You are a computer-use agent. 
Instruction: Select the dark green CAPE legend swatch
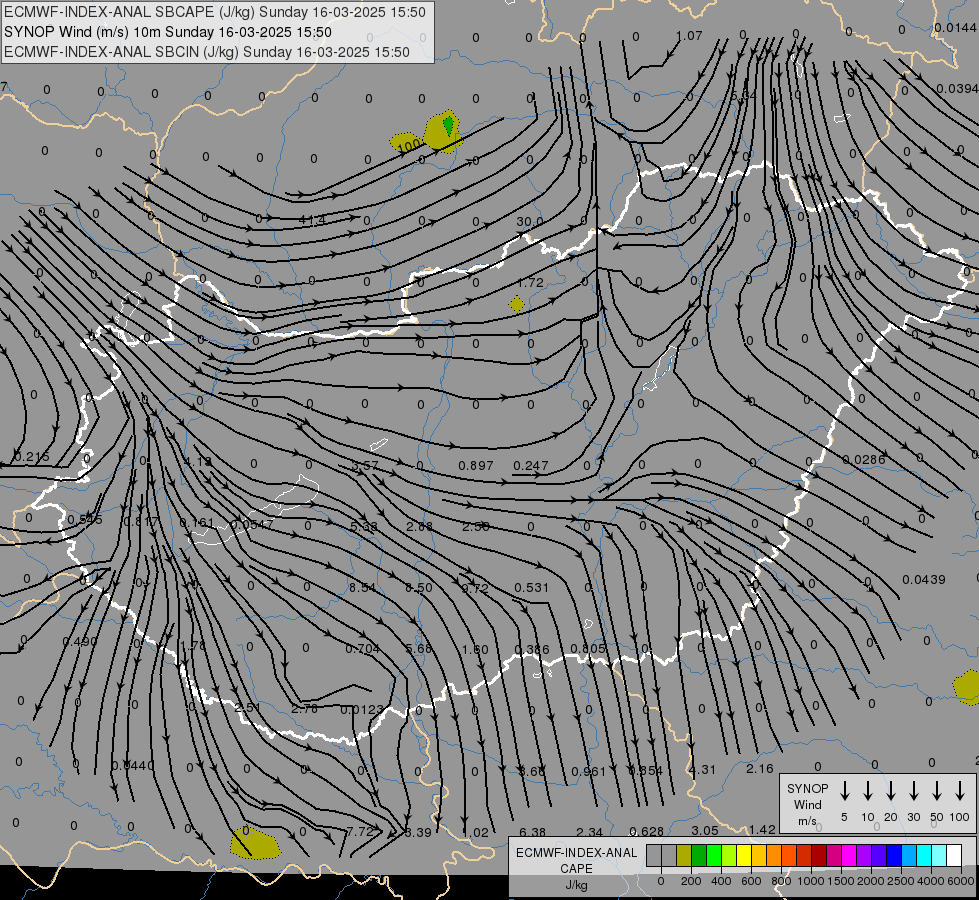tap(699, 856)
